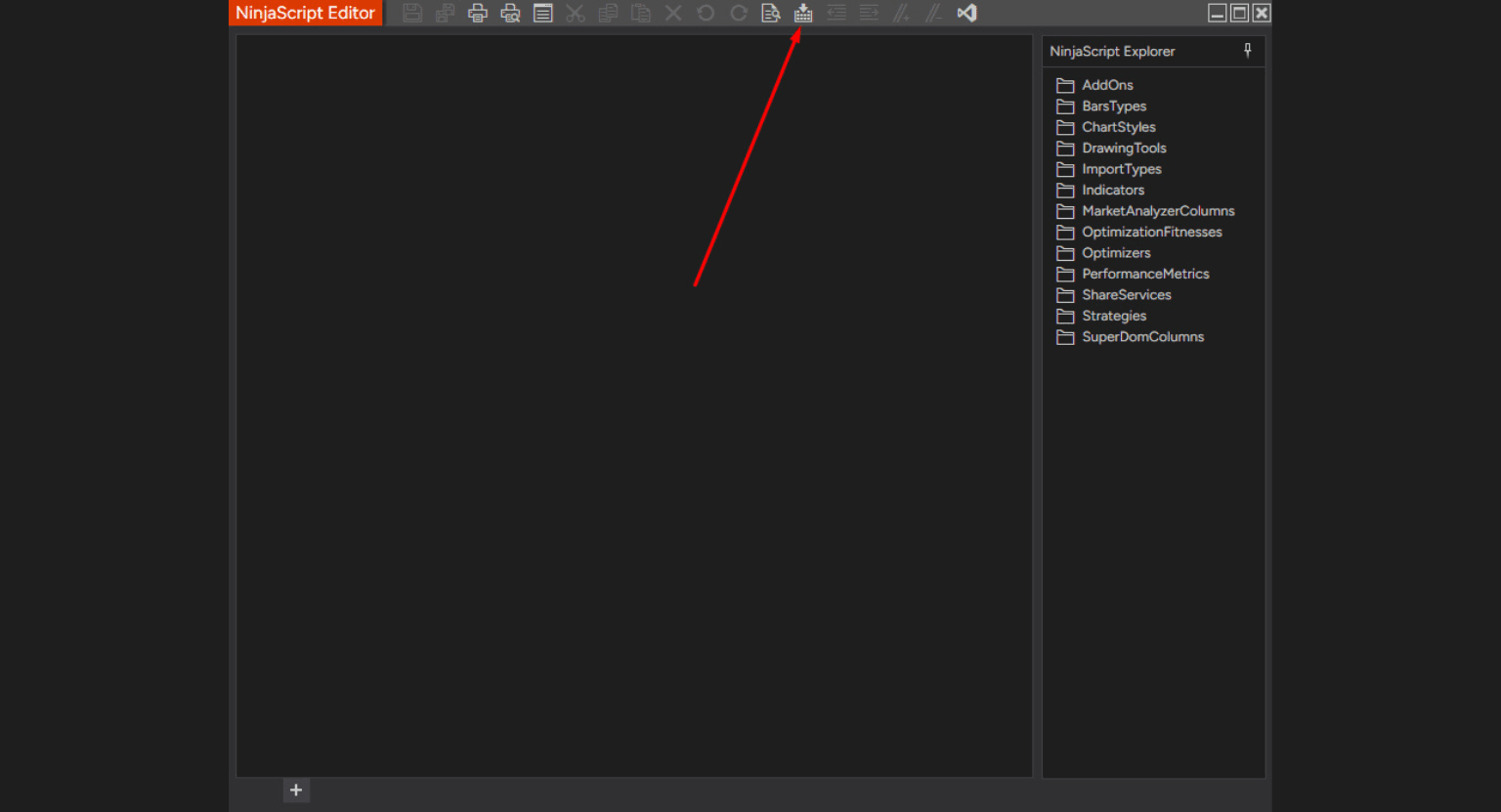Click the Increase Indent icon
Screen dimensions: 1501x812
(869, 13)
